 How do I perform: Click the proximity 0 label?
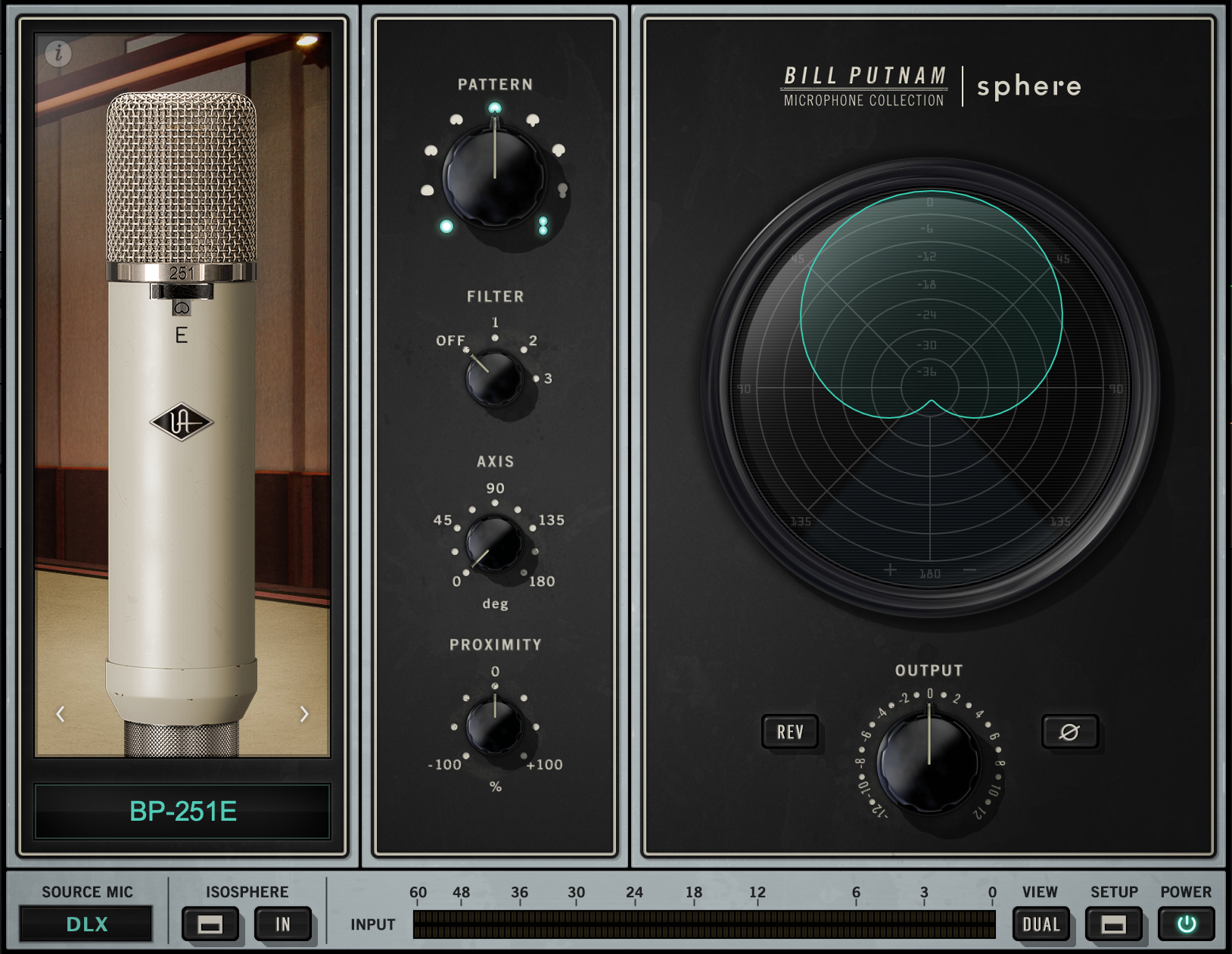pyautogui.click(x=495, y=672)
